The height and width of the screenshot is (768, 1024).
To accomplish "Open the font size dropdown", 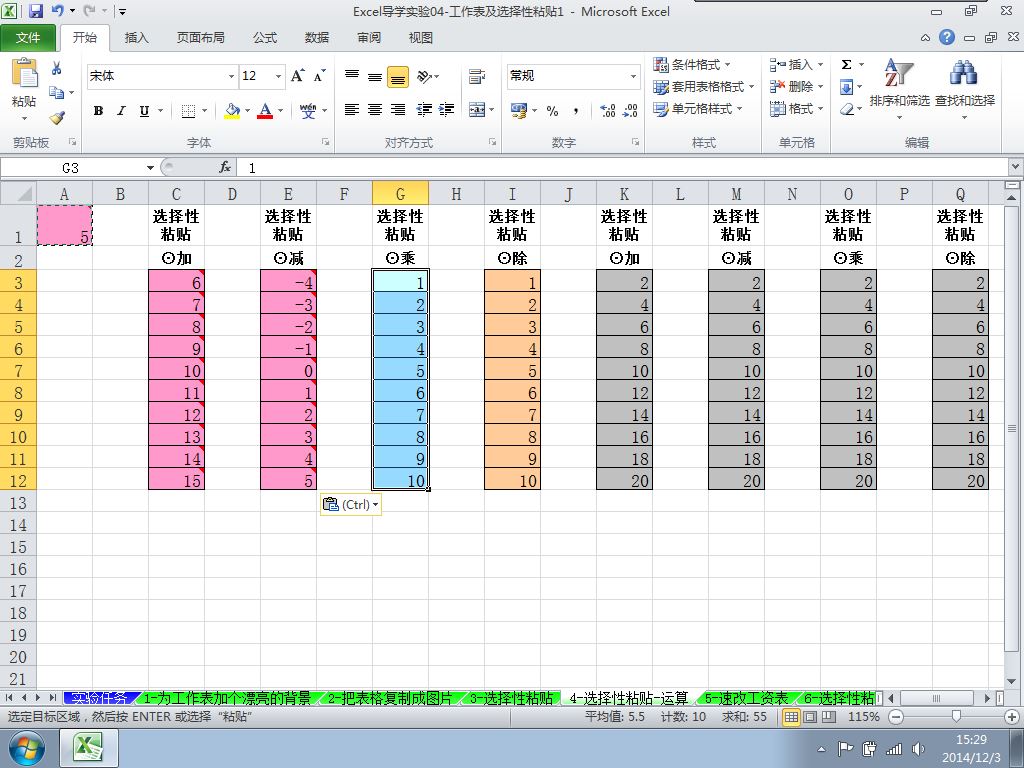I will tap(278, 76).
